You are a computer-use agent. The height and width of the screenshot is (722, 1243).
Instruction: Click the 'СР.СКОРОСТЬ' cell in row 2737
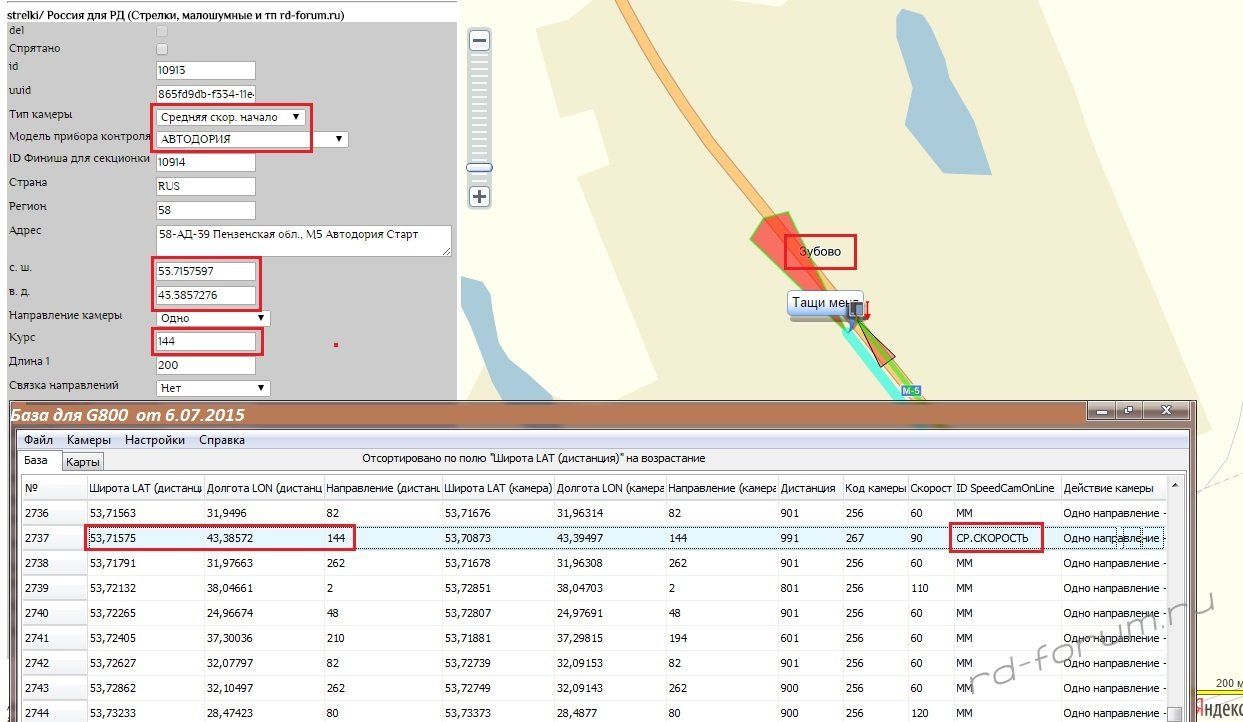pyautogui.click(x=1006, y=538)
